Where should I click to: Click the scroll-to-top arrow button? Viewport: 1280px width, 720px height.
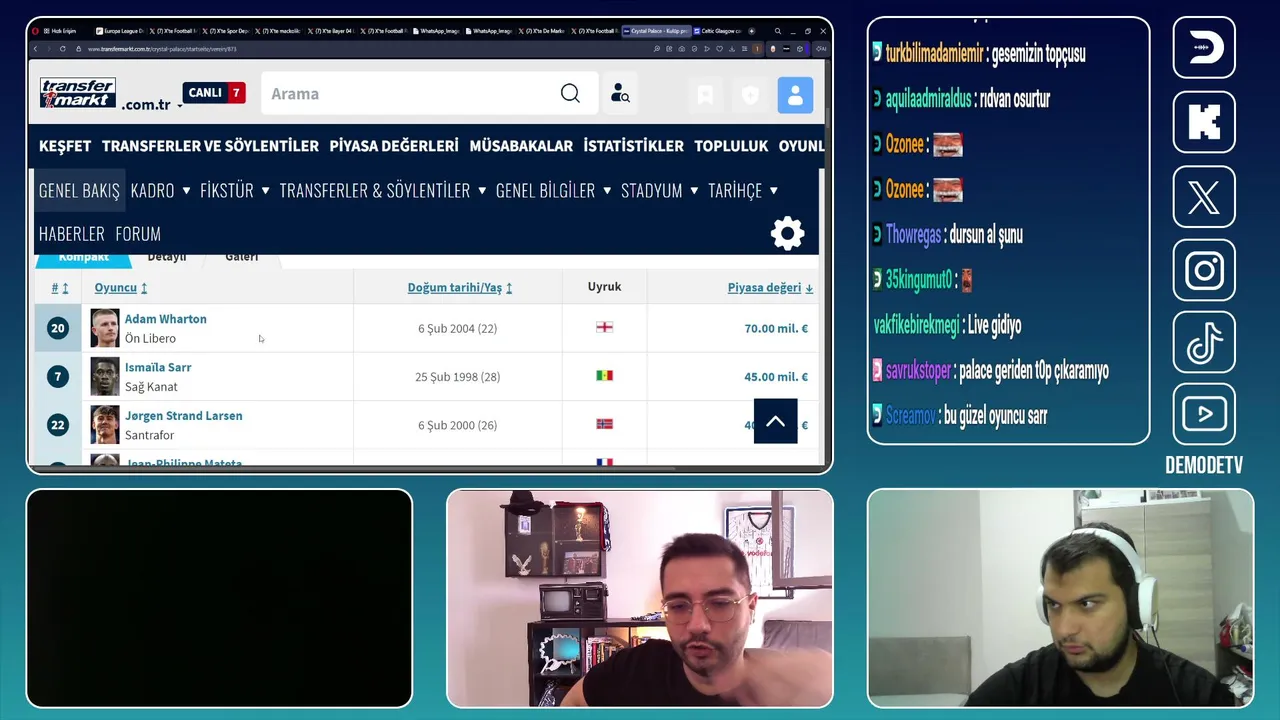775,421
